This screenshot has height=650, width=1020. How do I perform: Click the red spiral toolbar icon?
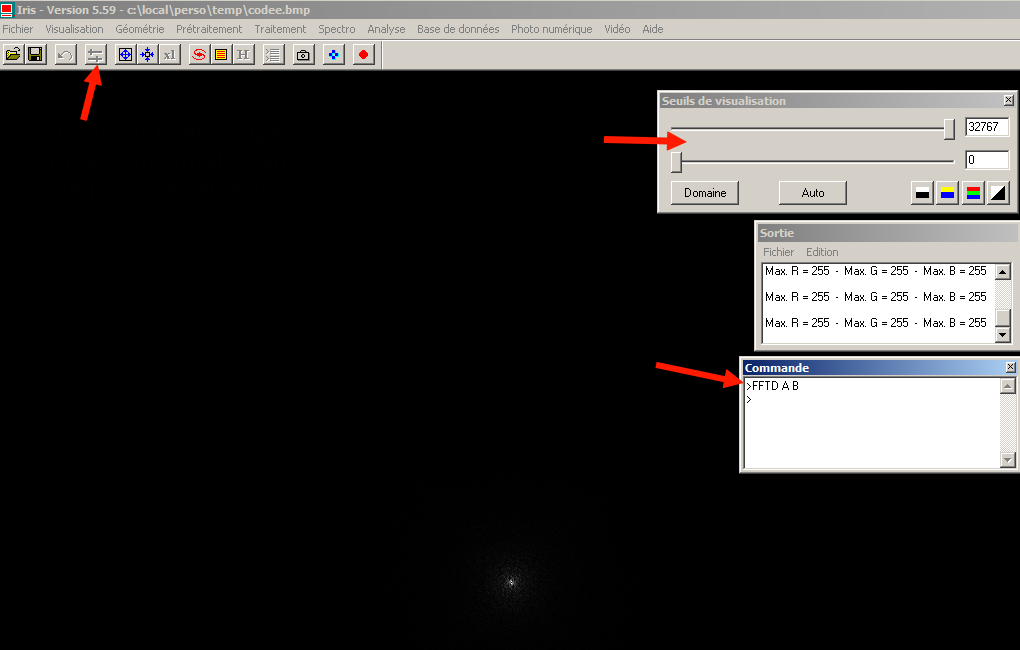[199, 55]
